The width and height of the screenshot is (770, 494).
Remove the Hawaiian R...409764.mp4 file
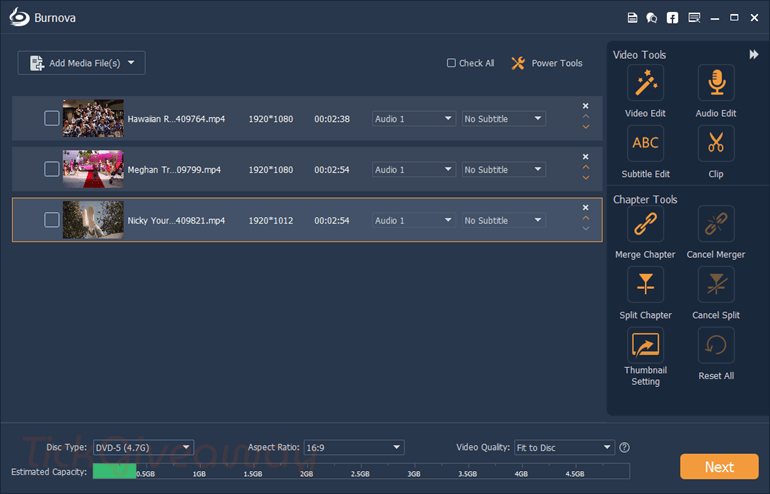(x=585, y=106)
